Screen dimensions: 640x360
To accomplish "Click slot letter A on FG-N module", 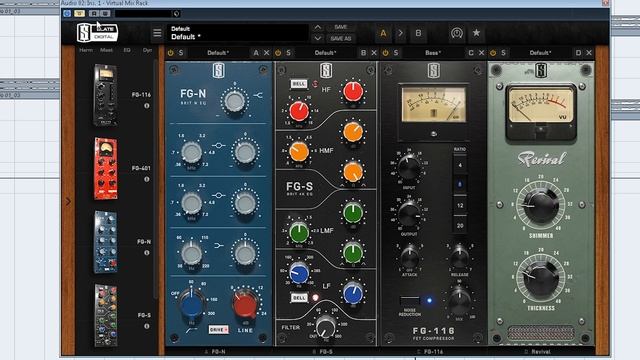I will pos(256,53).
